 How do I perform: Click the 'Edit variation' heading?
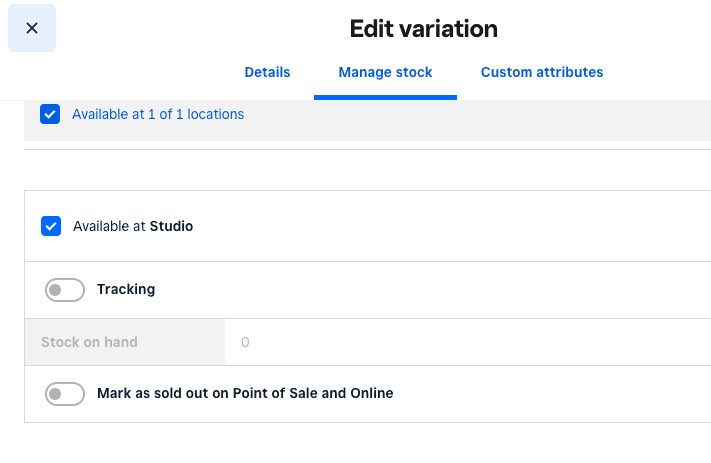click(423, 29)
